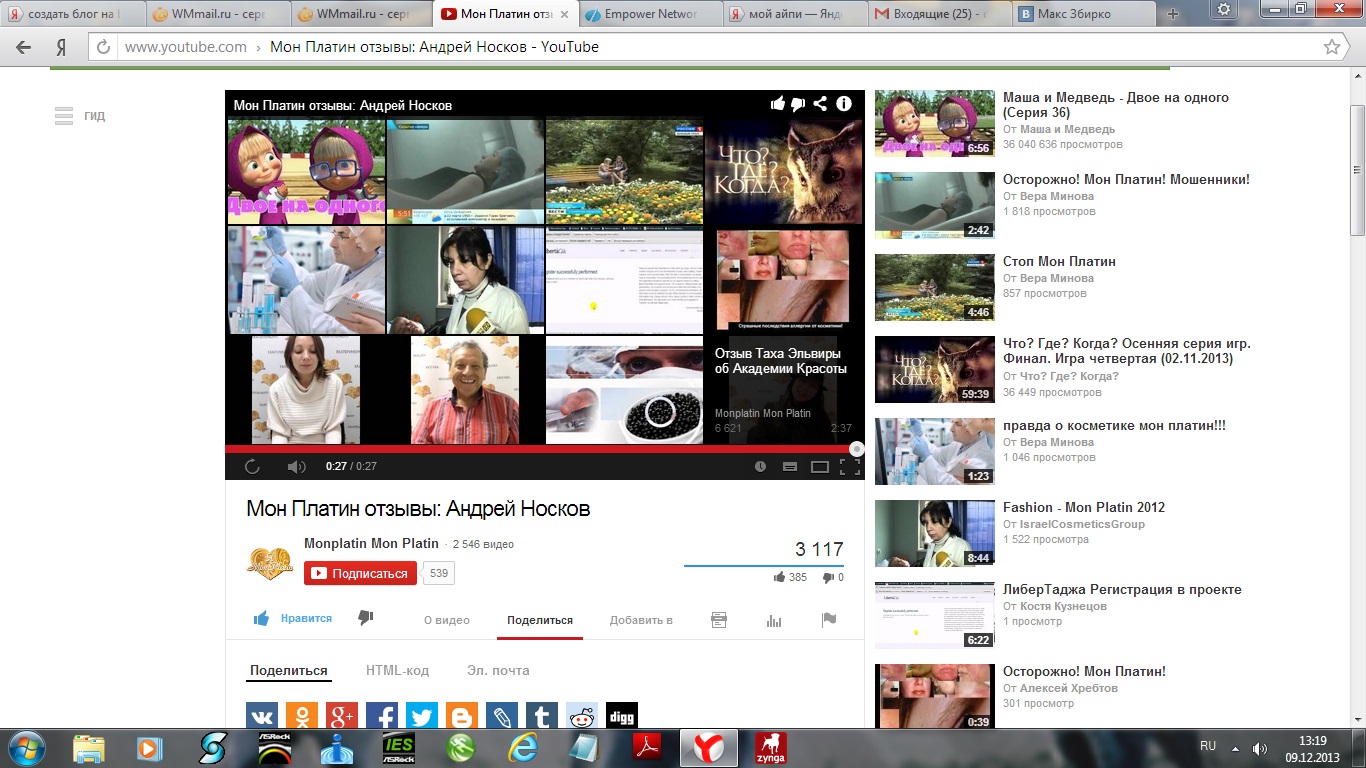Screen dimensions: 1366x768
Task: Share video on Digg
Action: tap(622, 717)
